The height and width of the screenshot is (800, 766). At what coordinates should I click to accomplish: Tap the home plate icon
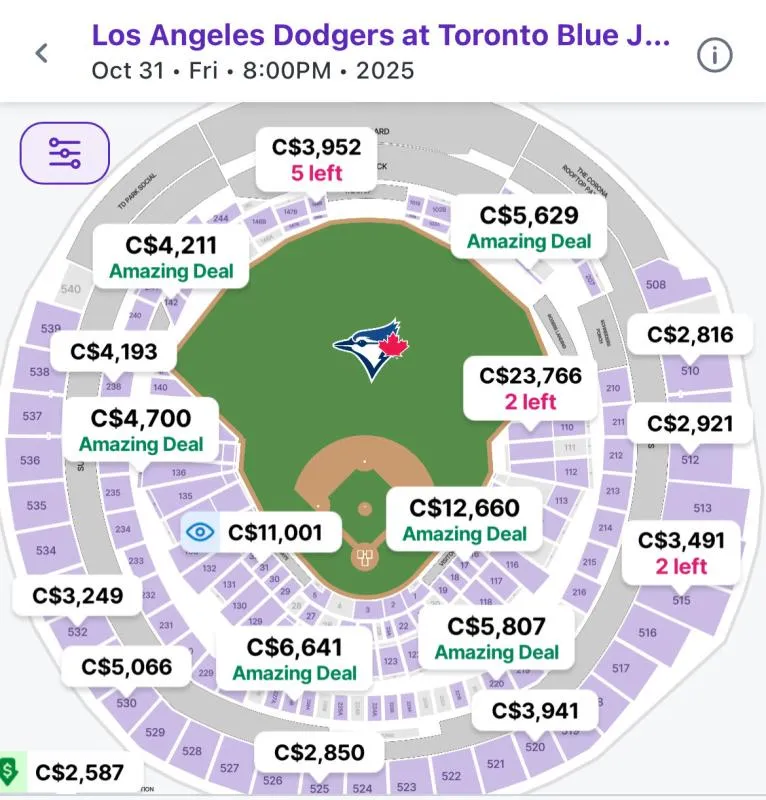pos(364,557)
